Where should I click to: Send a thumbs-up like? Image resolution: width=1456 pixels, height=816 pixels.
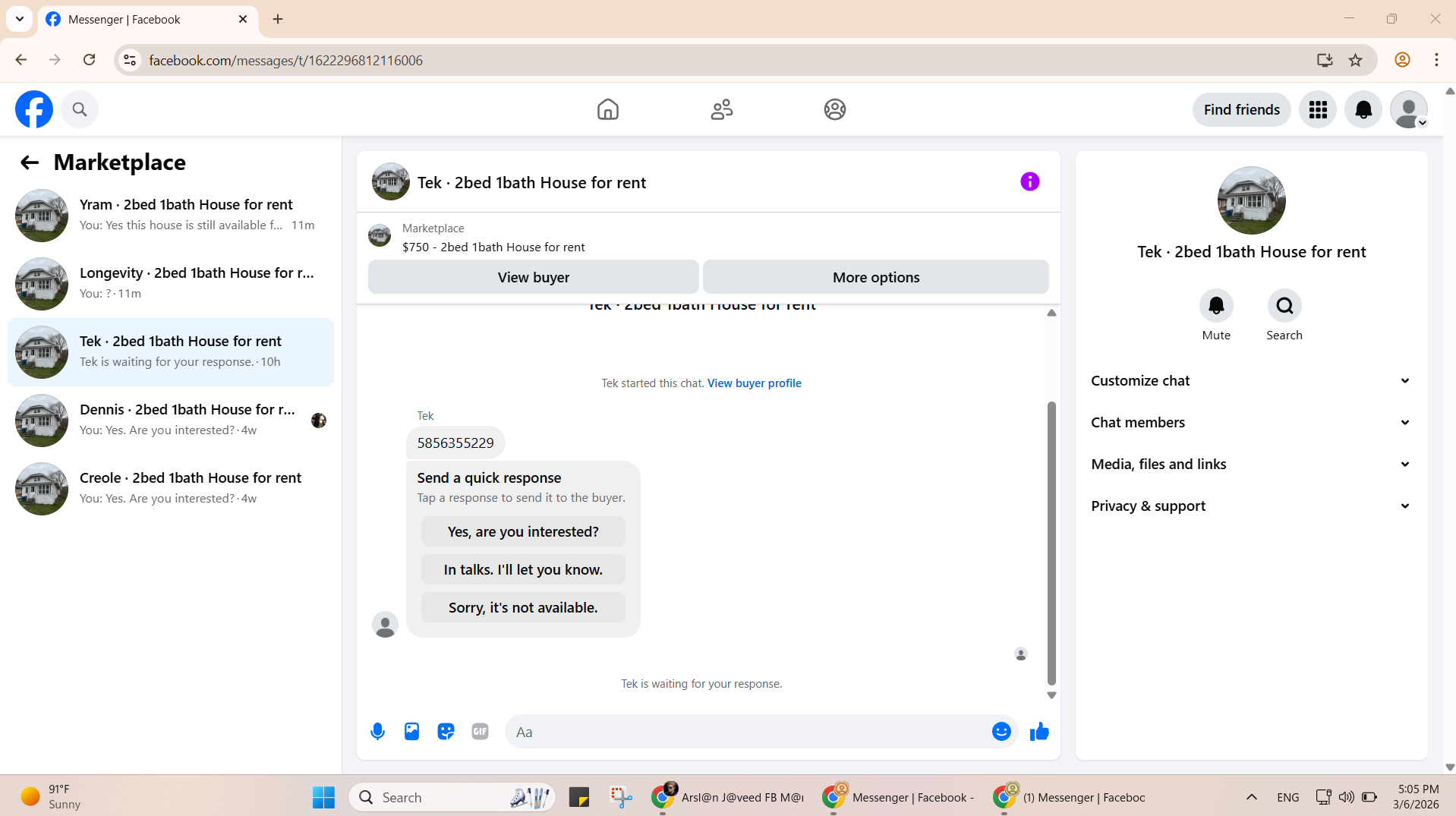pos(1039,732)
